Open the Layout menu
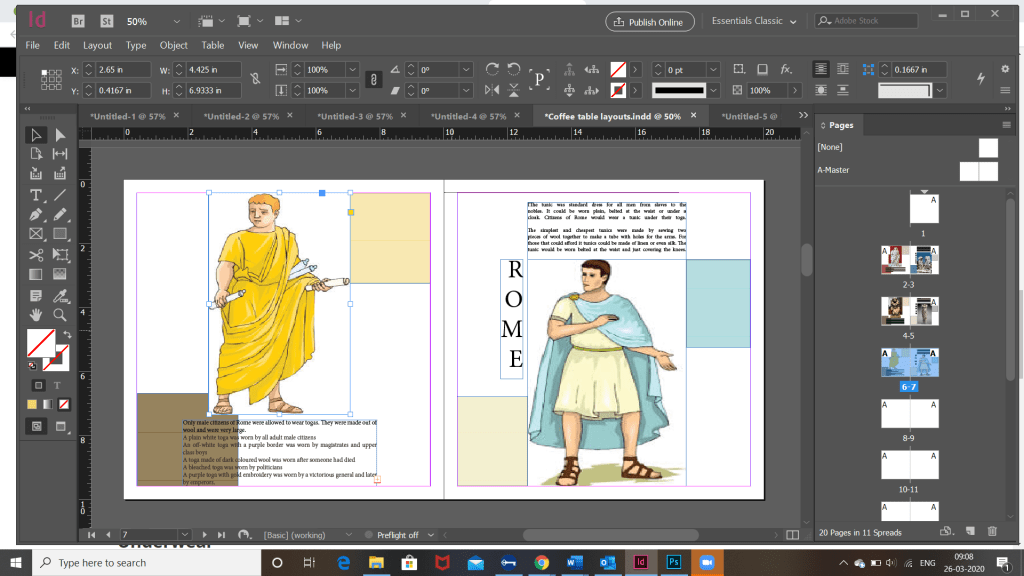The image size is (1024, 576). [97, 45]
